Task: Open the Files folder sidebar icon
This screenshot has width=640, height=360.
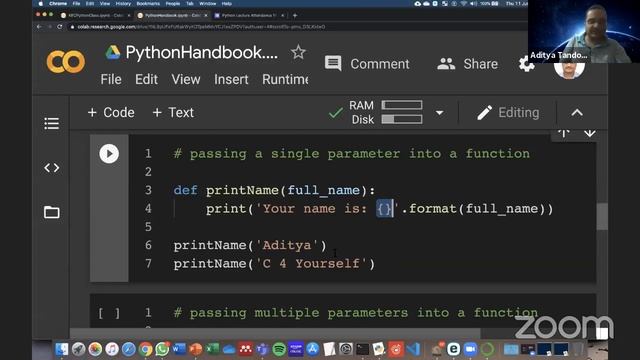Action: click(x=51, y=212)
